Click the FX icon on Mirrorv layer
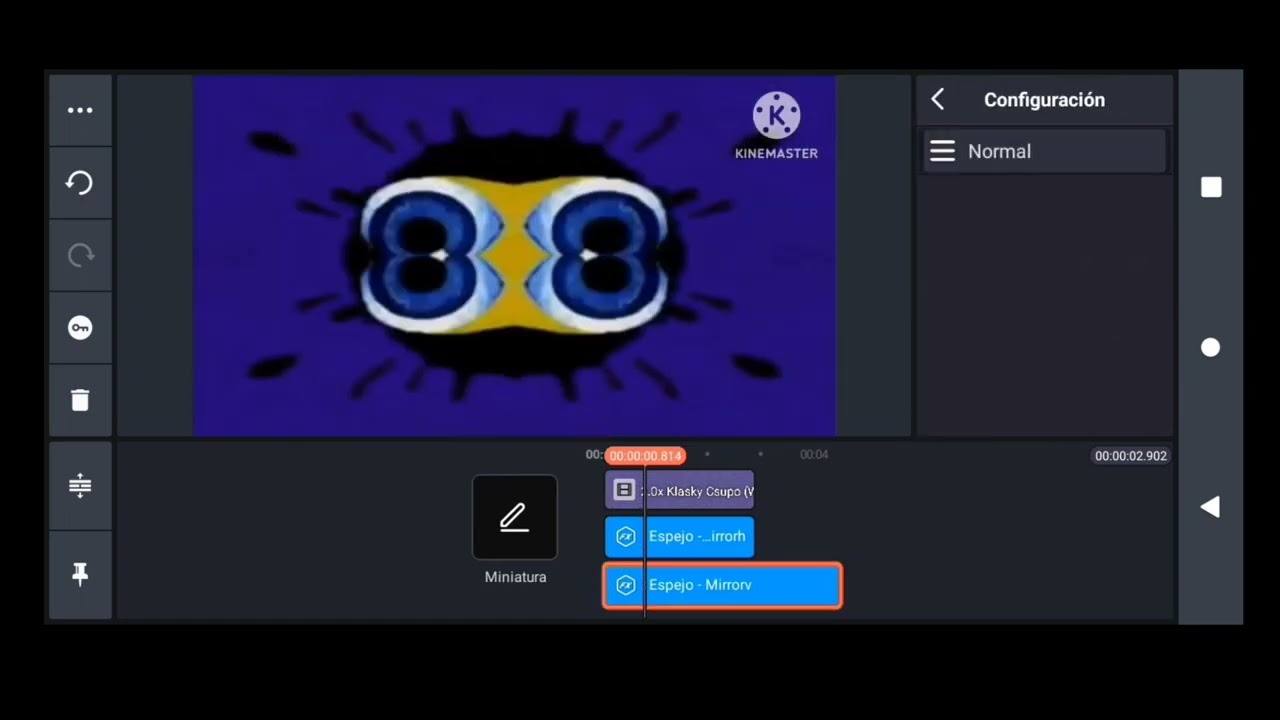 click(626, 585)
